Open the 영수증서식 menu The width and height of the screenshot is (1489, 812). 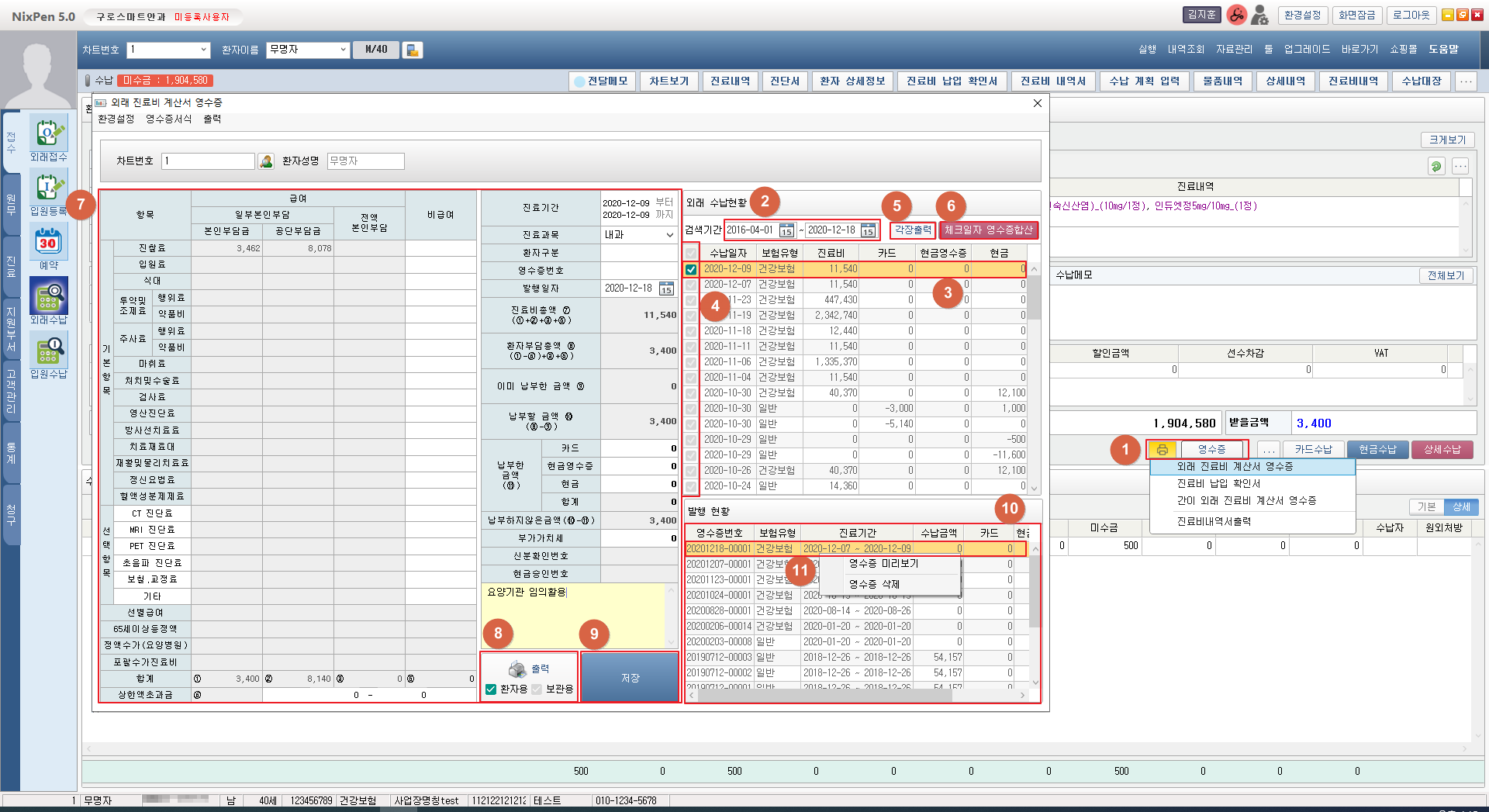pos(168,119)
